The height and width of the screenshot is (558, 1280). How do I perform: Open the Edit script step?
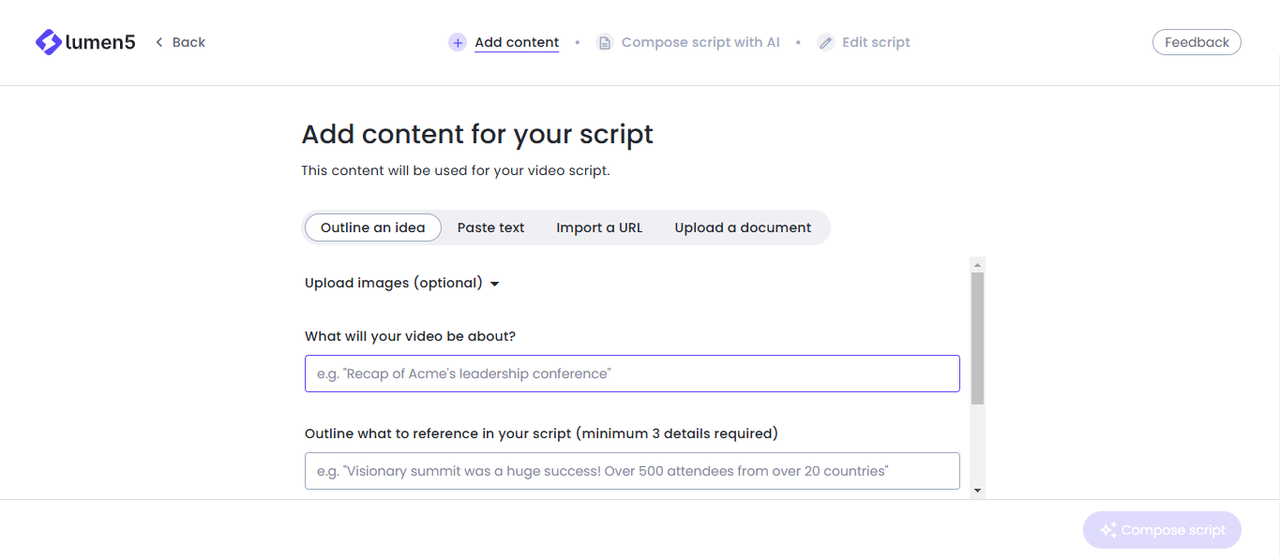tap(876, 42)
